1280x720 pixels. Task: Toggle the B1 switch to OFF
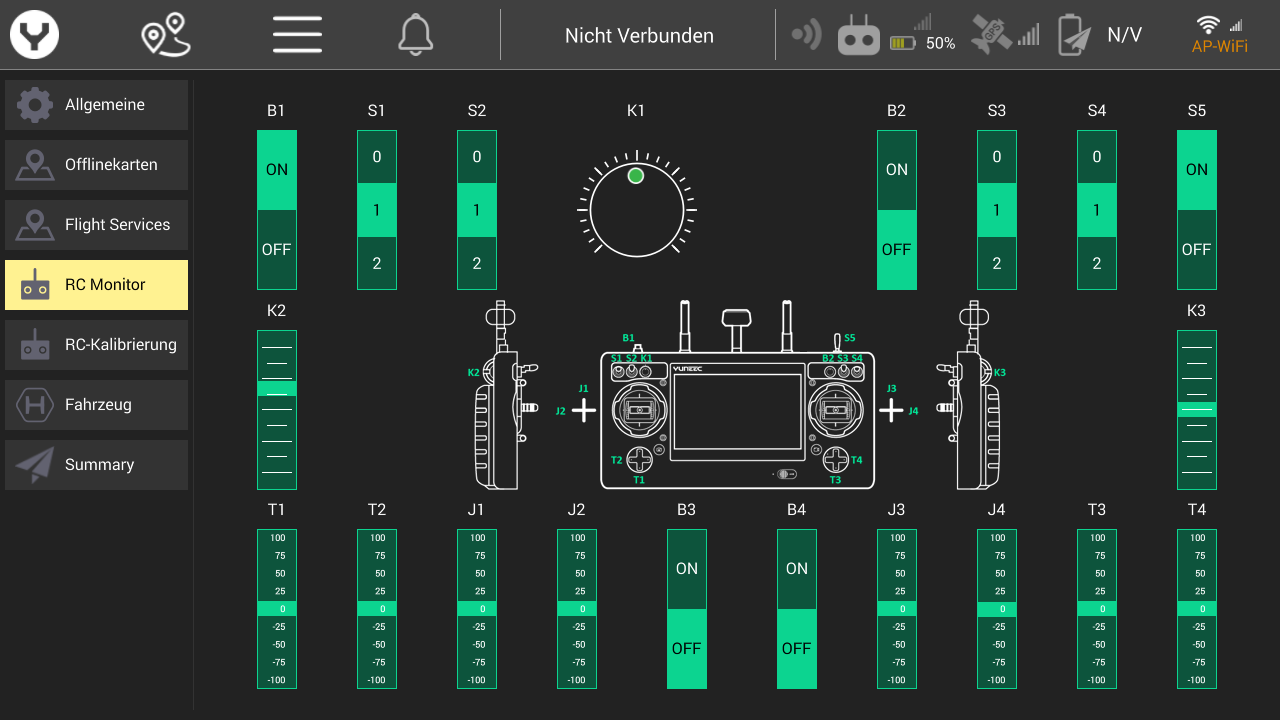click(277, 250)
